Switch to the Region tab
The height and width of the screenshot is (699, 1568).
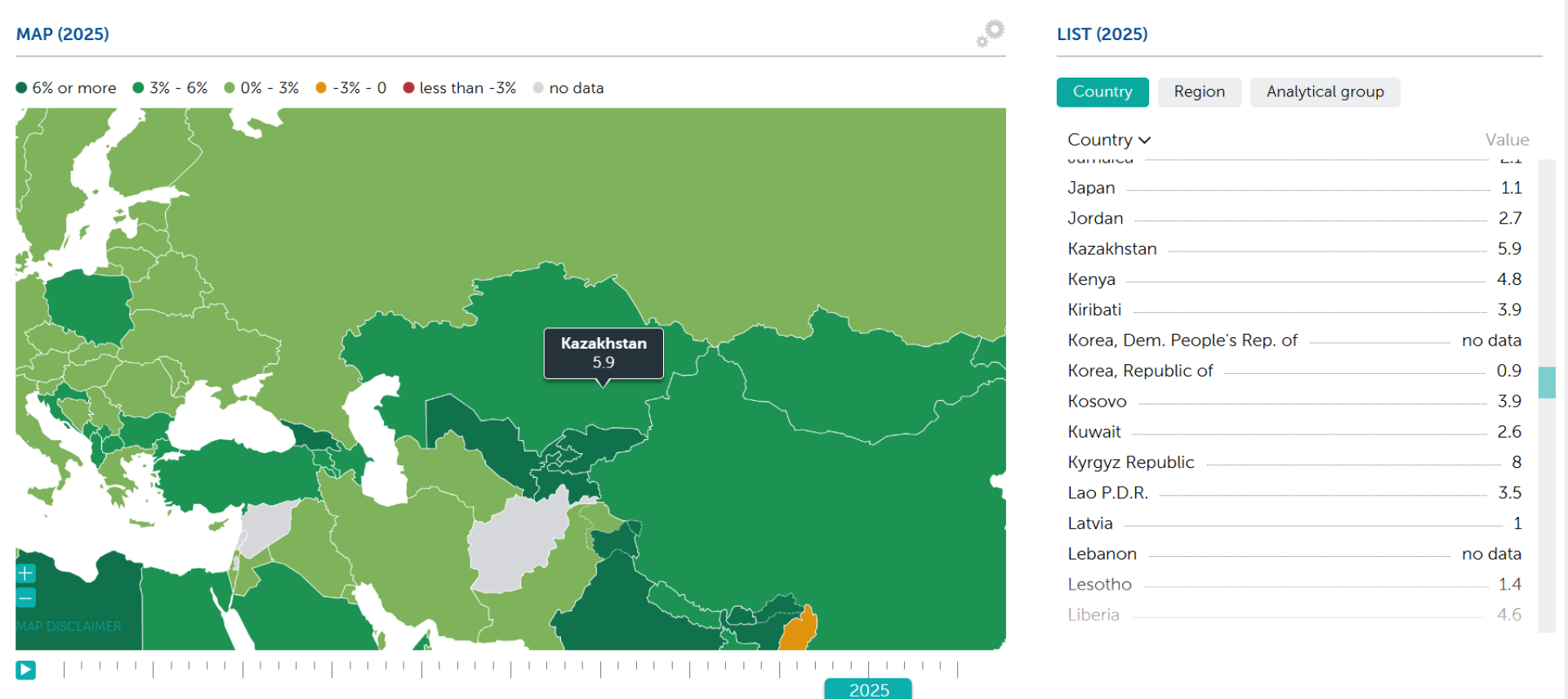point(1199,92)
